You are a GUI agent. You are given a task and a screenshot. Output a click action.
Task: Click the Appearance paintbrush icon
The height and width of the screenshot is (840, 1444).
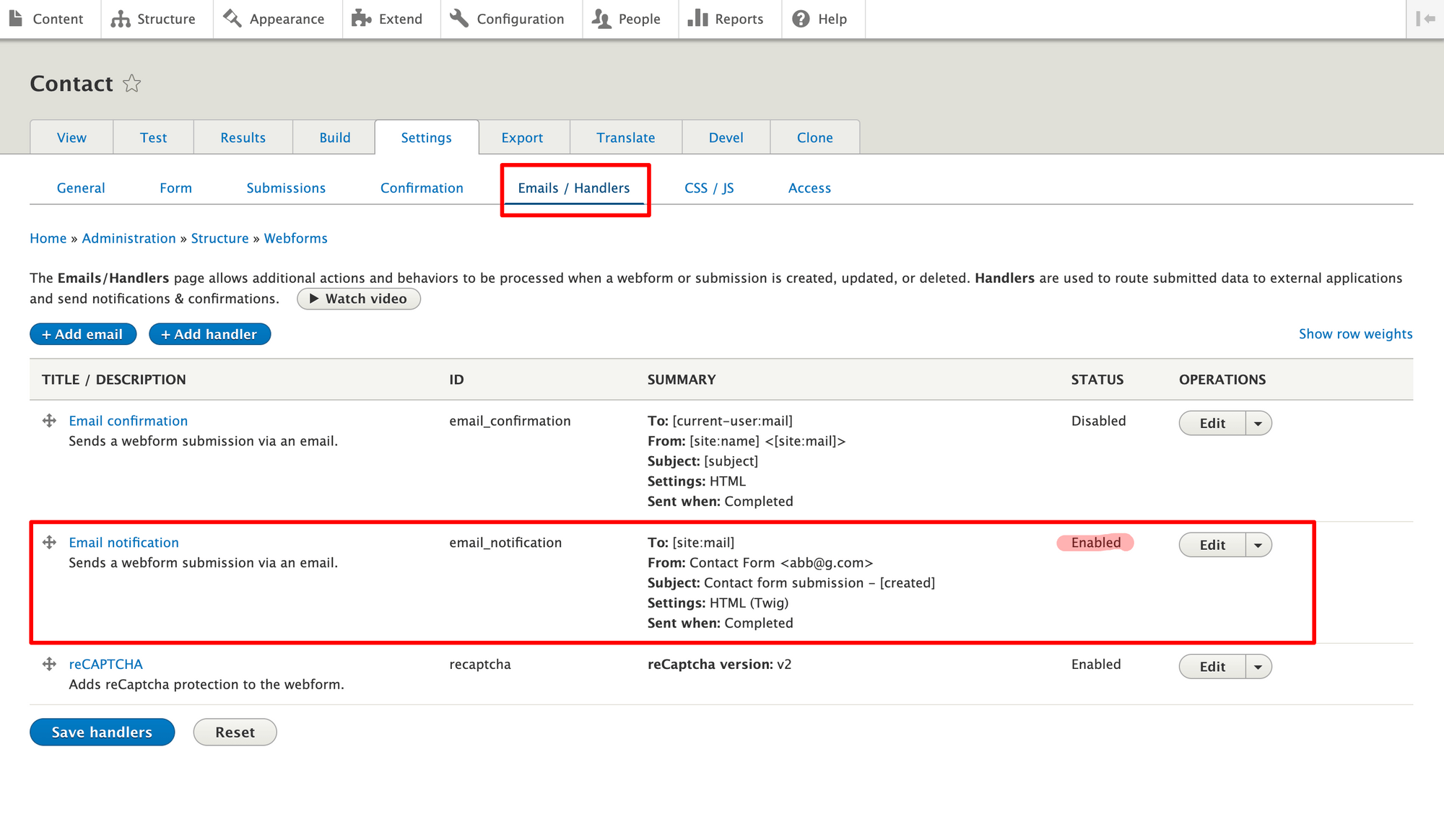[x=232, y=19]
